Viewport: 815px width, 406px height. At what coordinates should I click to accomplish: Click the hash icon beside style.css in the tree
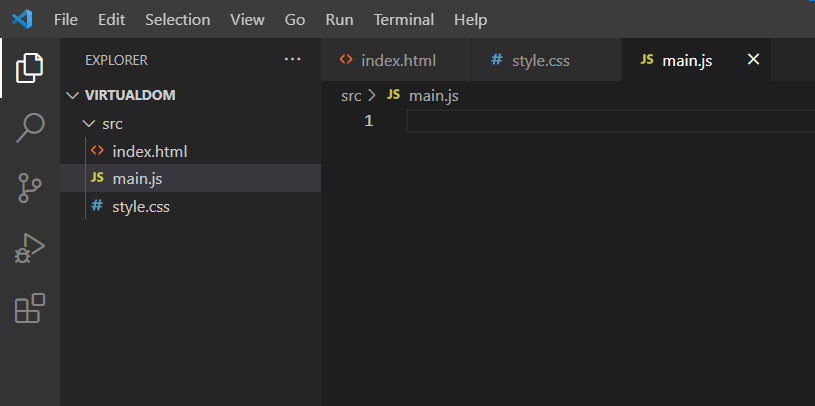97,206
